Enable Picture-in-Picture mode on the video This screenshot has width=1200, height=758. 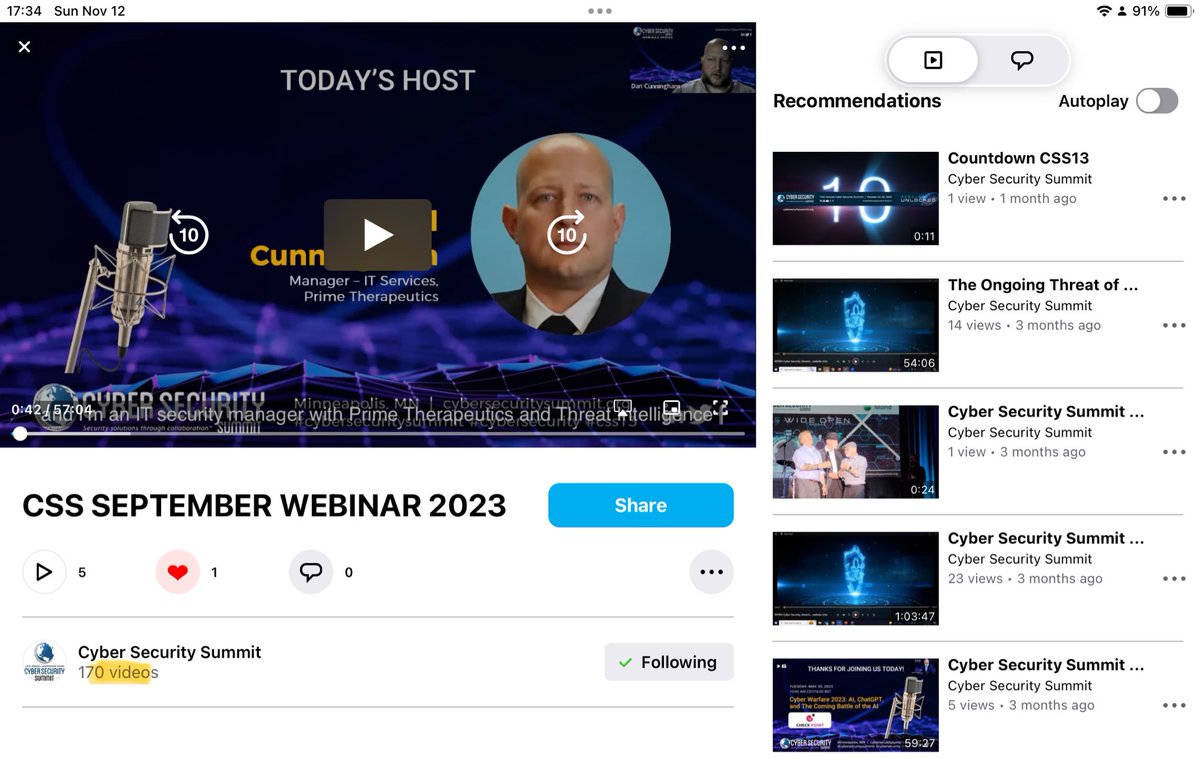(x=672, y=408)
